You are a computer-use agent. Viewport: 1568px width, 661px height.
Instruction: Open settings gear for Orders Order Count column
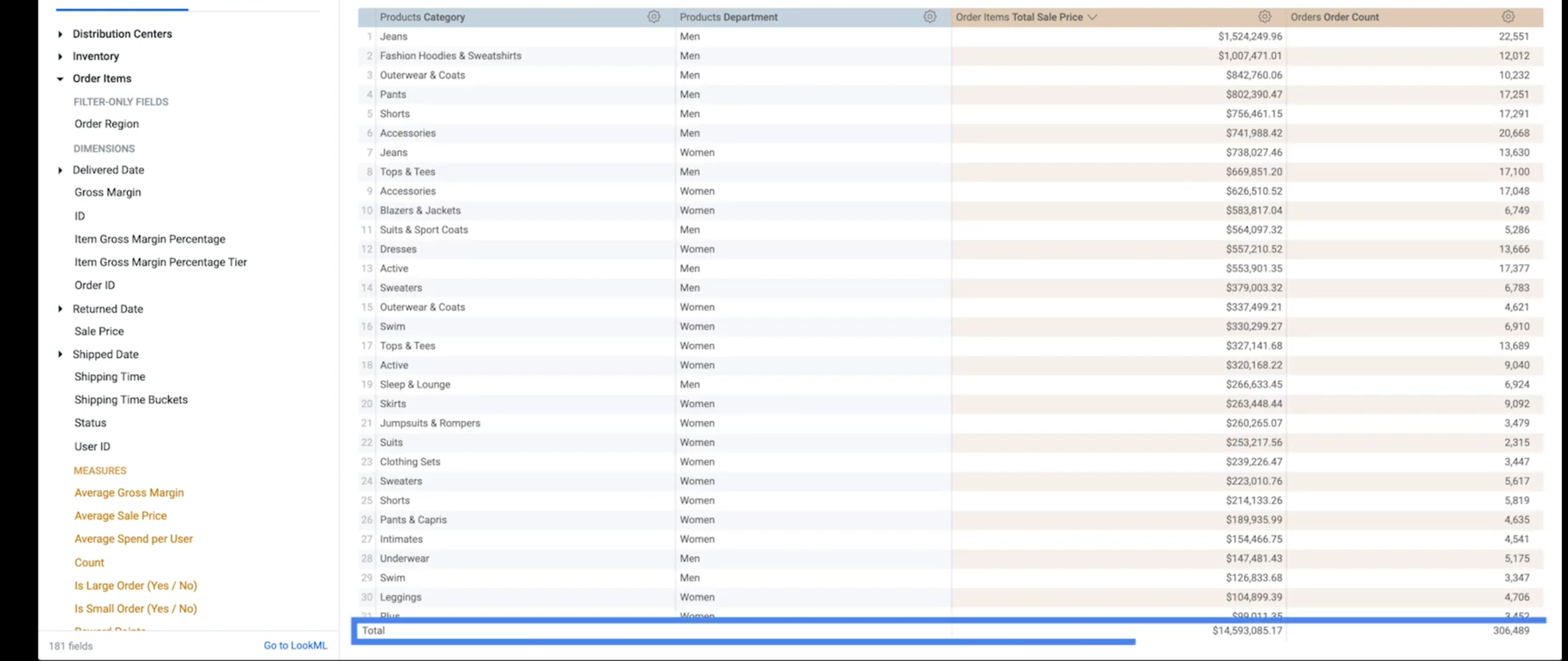(1509, 17)
